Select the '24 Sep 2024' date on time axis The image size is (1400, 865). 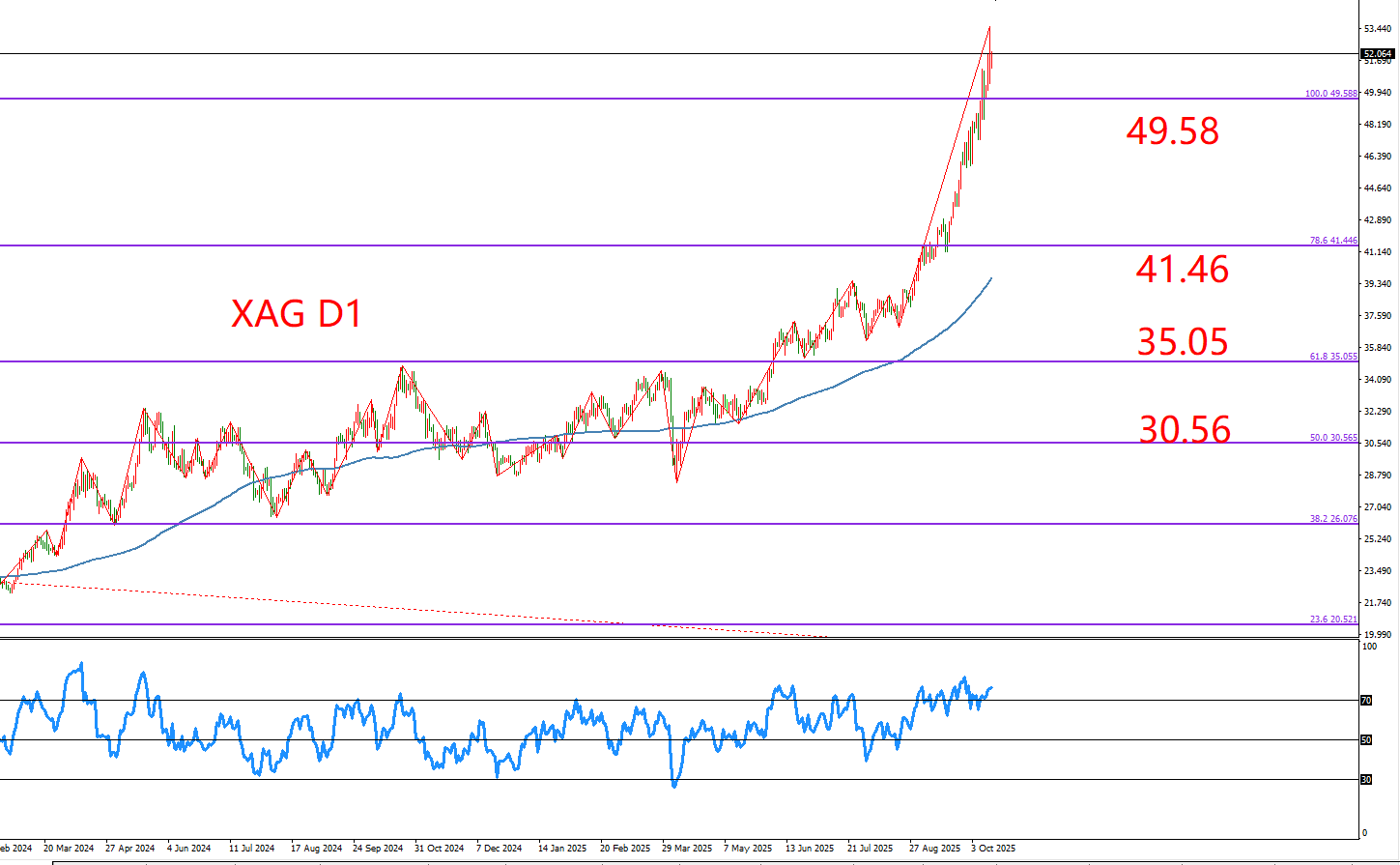(378, 848)
